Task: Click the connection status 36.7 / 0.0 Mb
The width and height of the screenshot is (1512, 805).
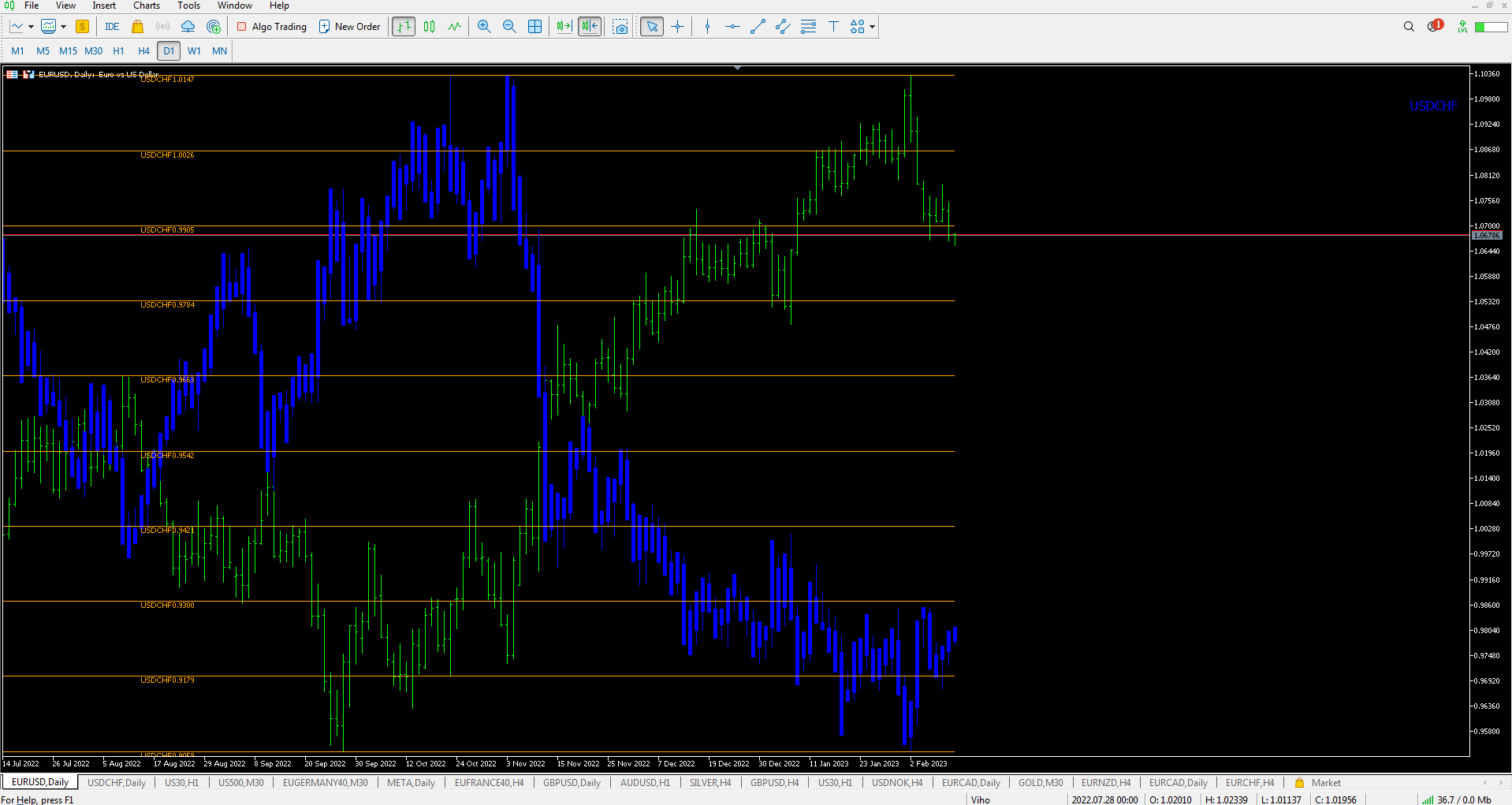Action: 1458,799
